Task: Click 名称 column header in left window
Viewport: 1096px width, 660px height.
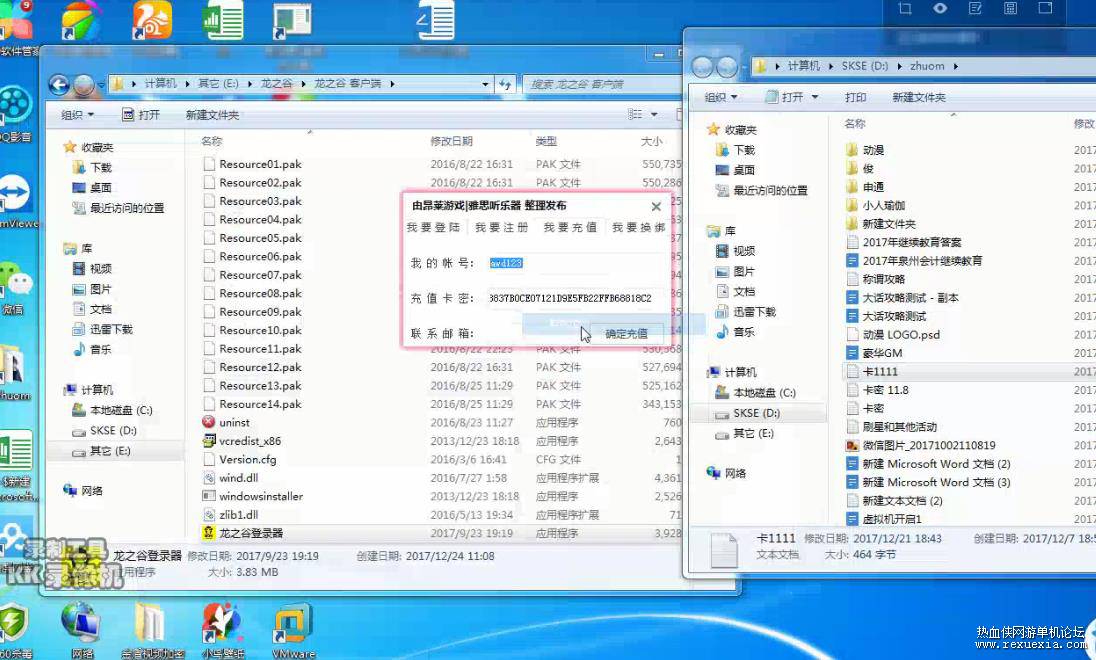Action: pos(212,141)
